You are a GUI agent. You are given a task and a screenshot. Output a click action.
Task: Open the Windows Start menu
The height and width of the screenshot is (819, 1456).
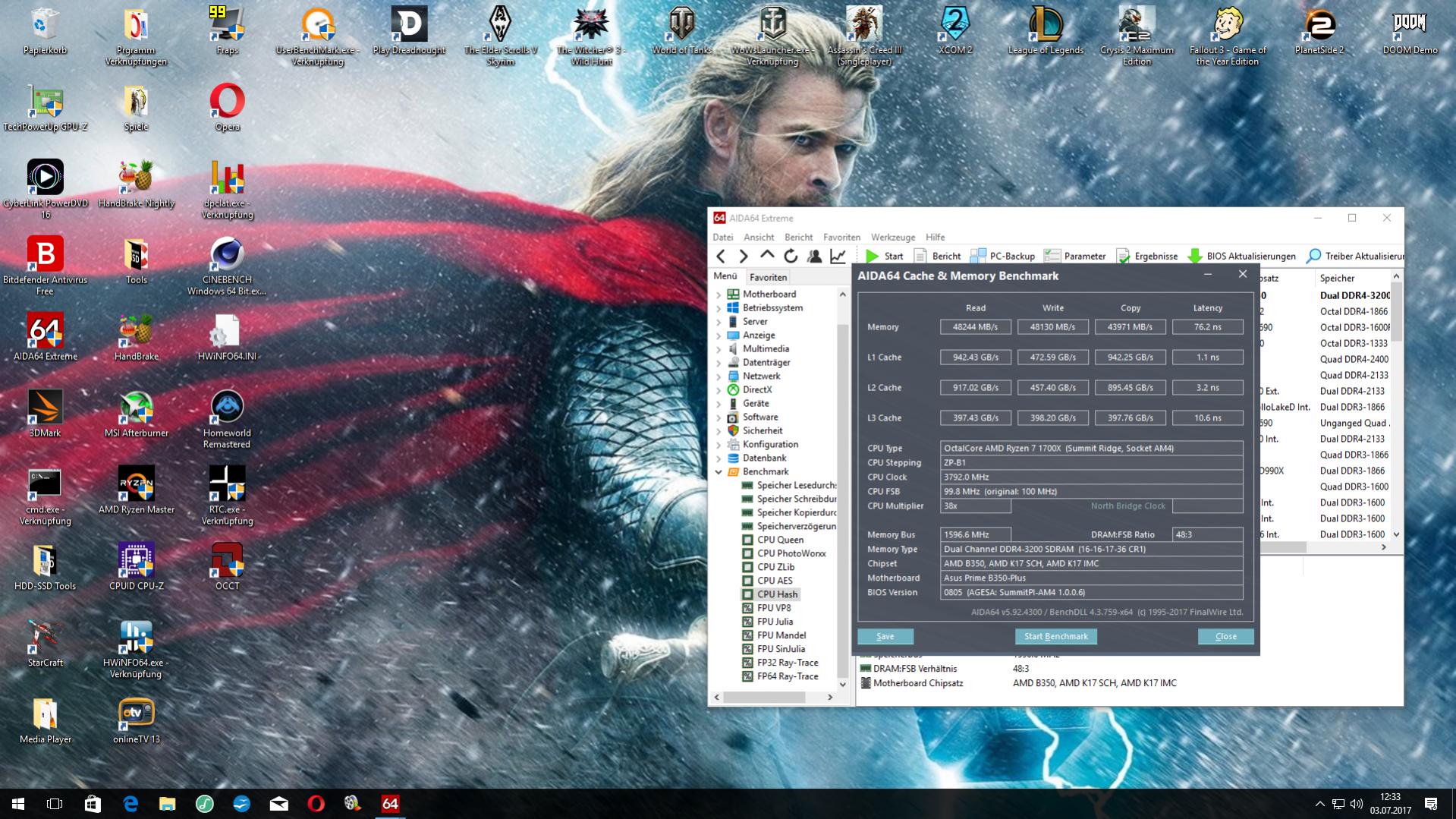[x=18, y=804]
